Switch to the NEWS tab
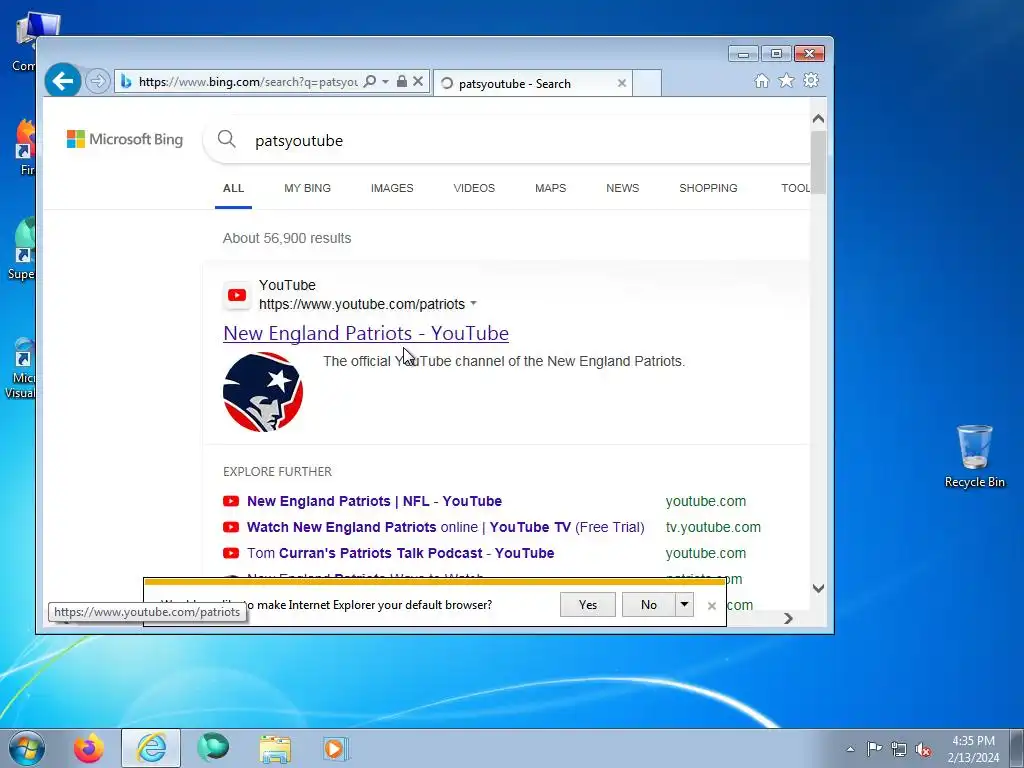The width and height of the screenshot is (1024, 768). coord(622,188)
